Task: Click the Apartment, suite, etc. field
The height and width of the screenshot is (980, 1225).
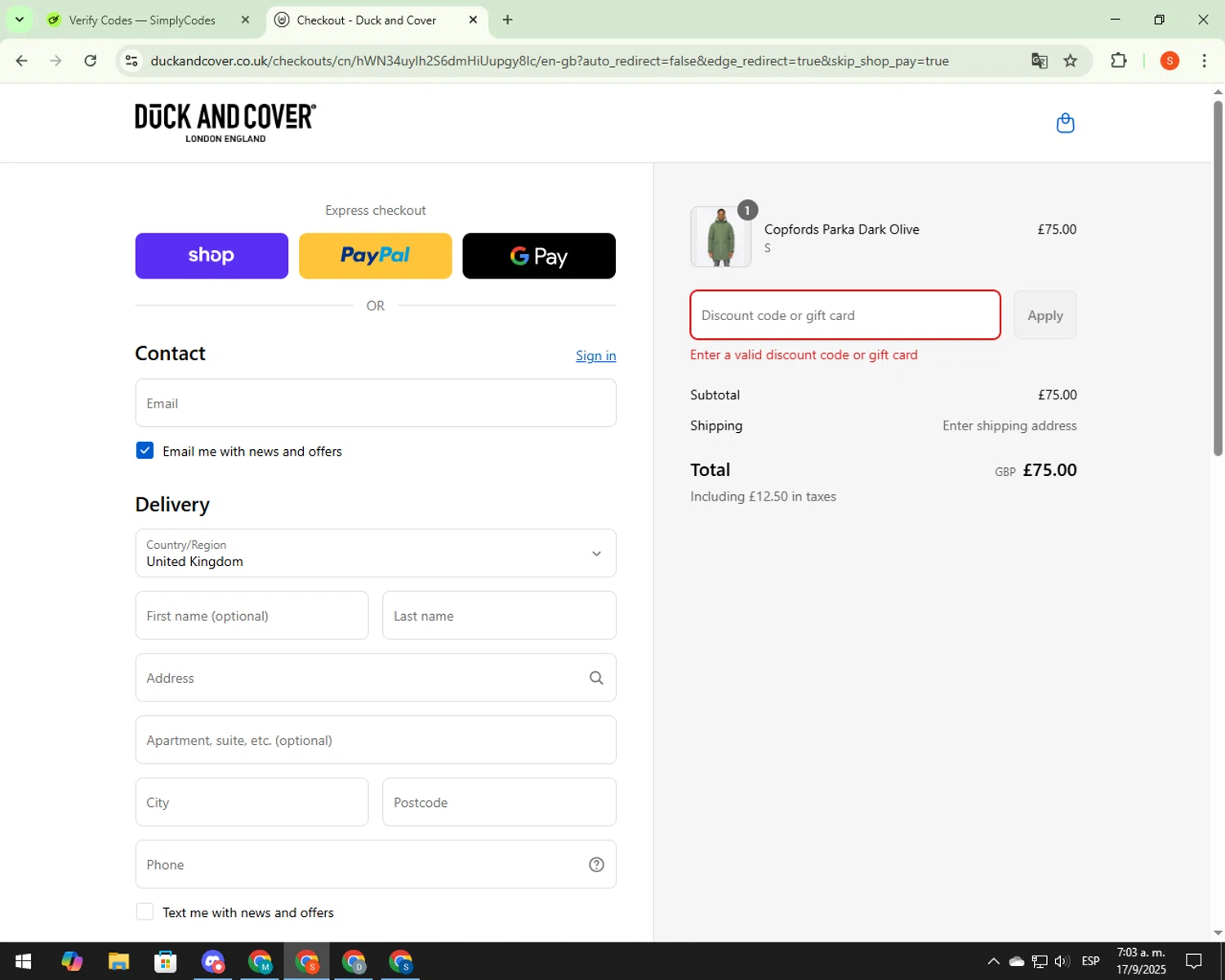Action: (376, 740)
